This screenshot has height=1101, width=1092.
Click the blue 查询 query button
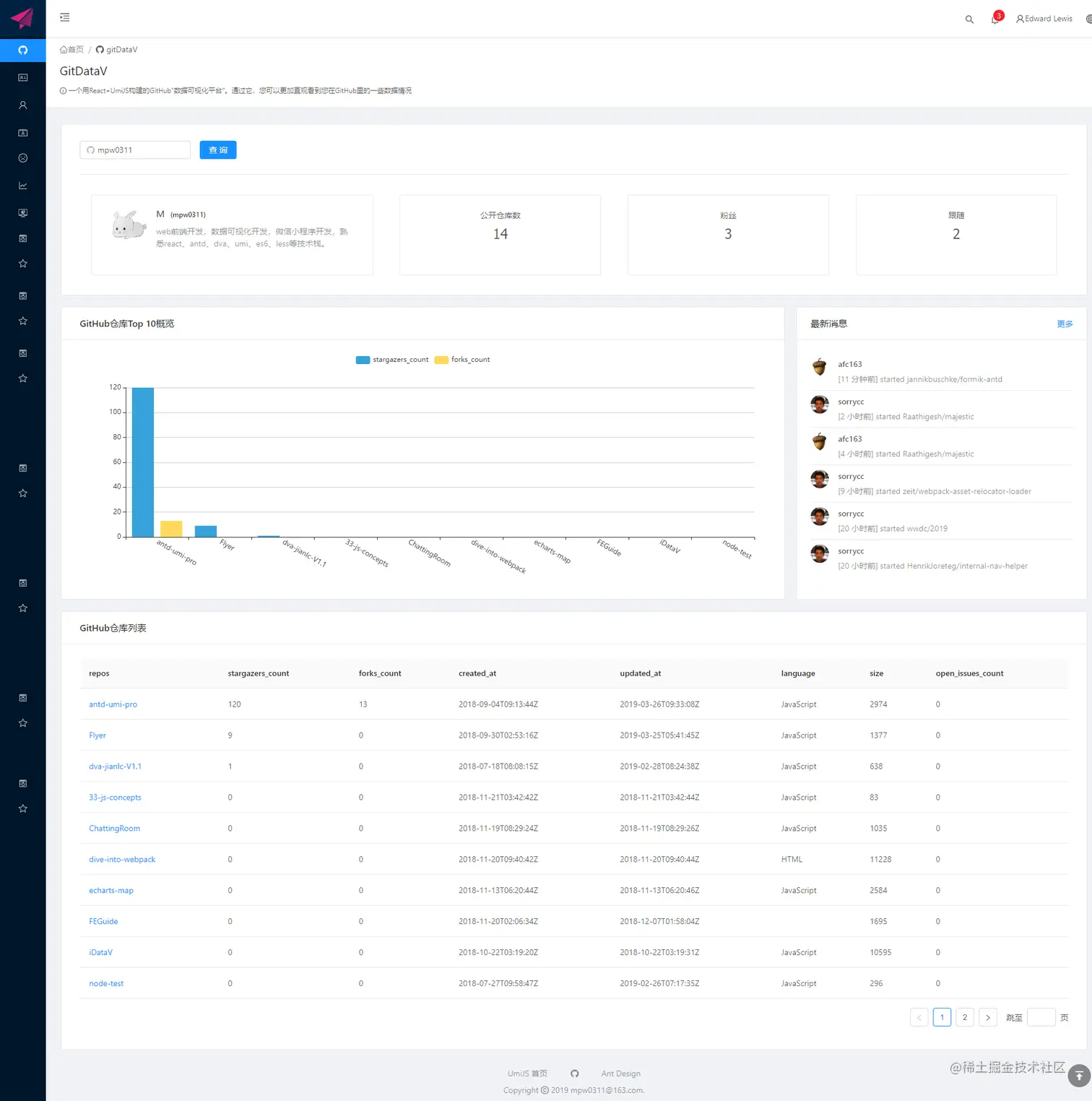218,150
